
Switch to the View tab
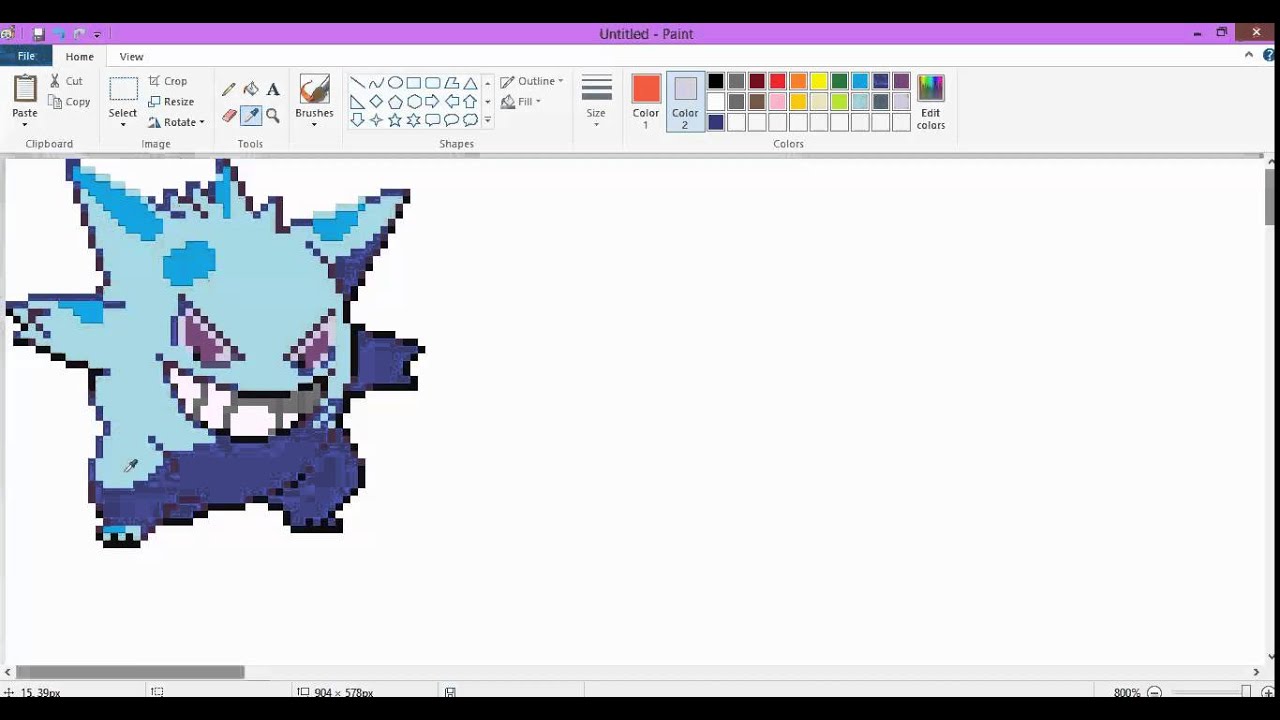click(x=131, y=57)
